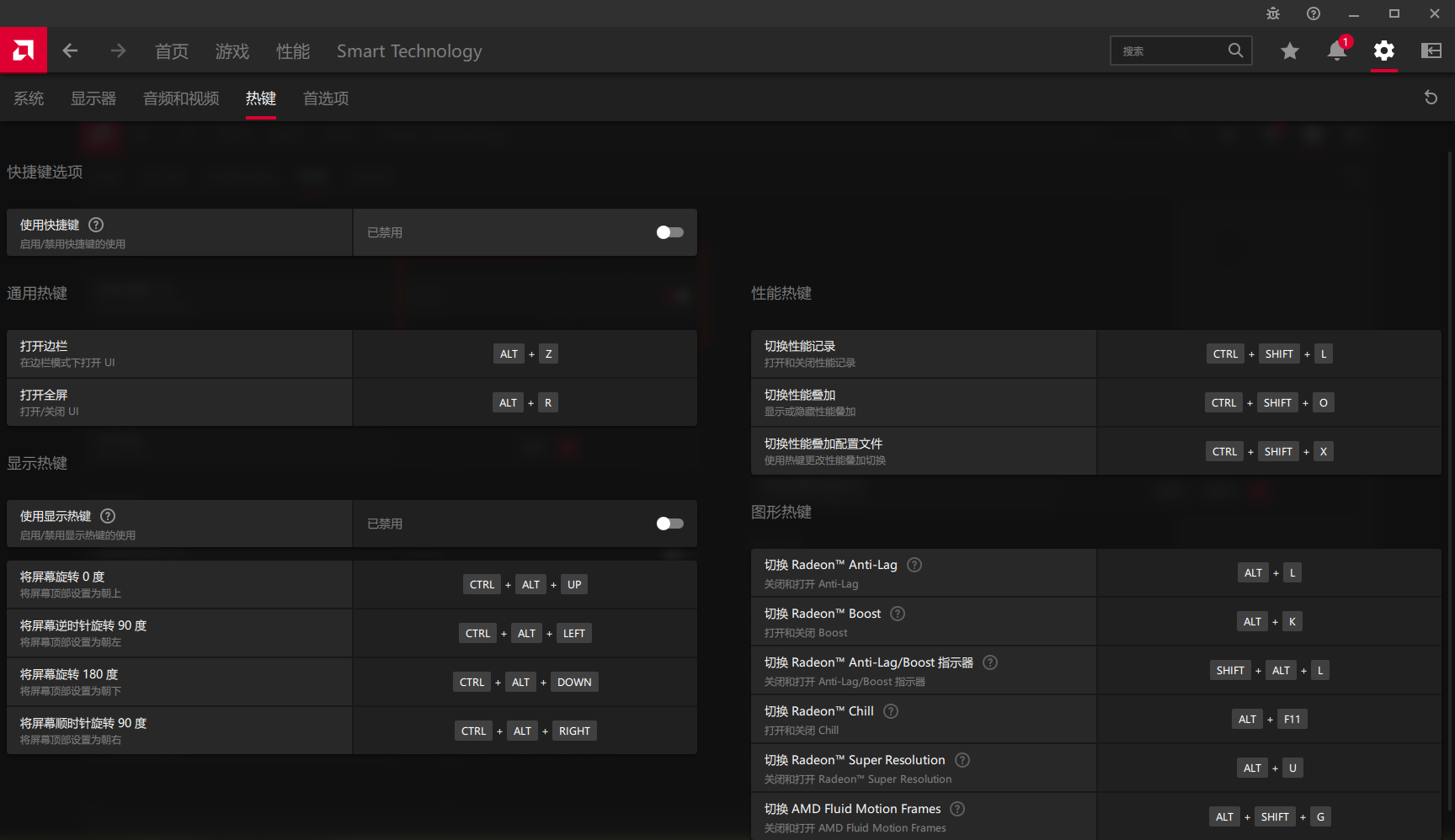The image size is (1455, 840).
Task: Switch to the 显示器 tab
Action: [93, 98]
